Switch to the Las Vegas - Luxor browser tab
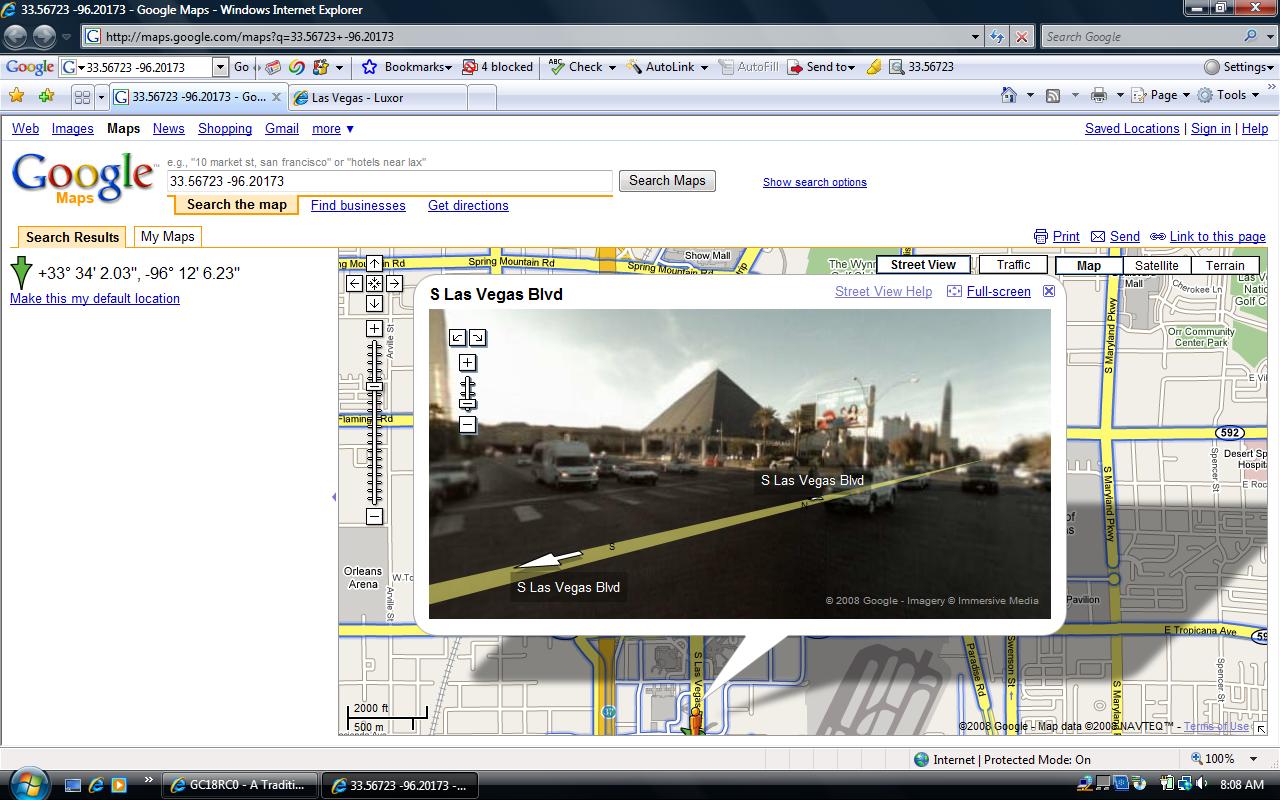This screenshot has width=1280, height=800. [378, 98]
